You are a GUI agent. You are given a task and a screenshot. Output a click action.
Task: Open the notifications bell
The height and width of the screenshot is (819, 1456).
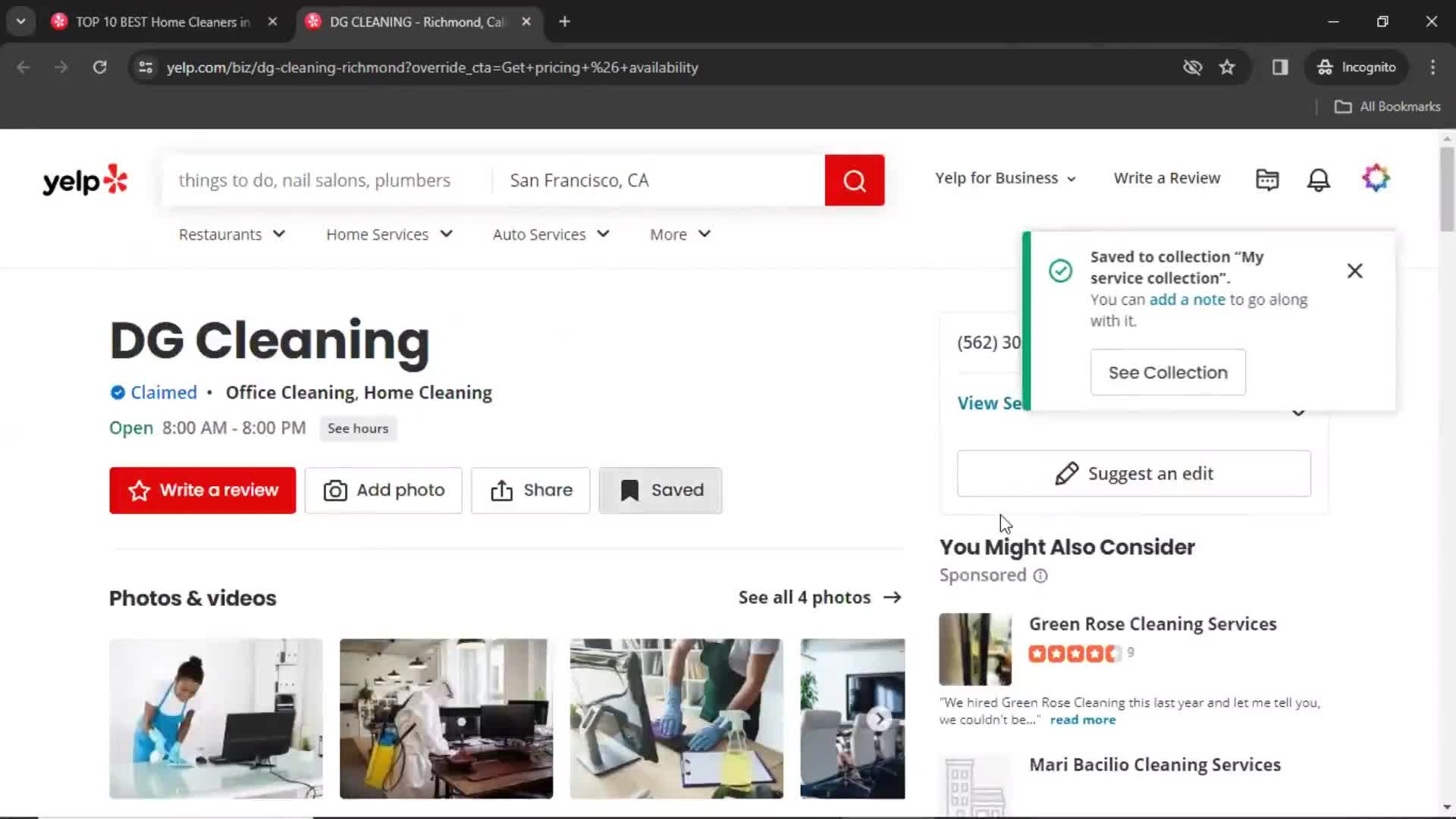[x=1319, y=179]
